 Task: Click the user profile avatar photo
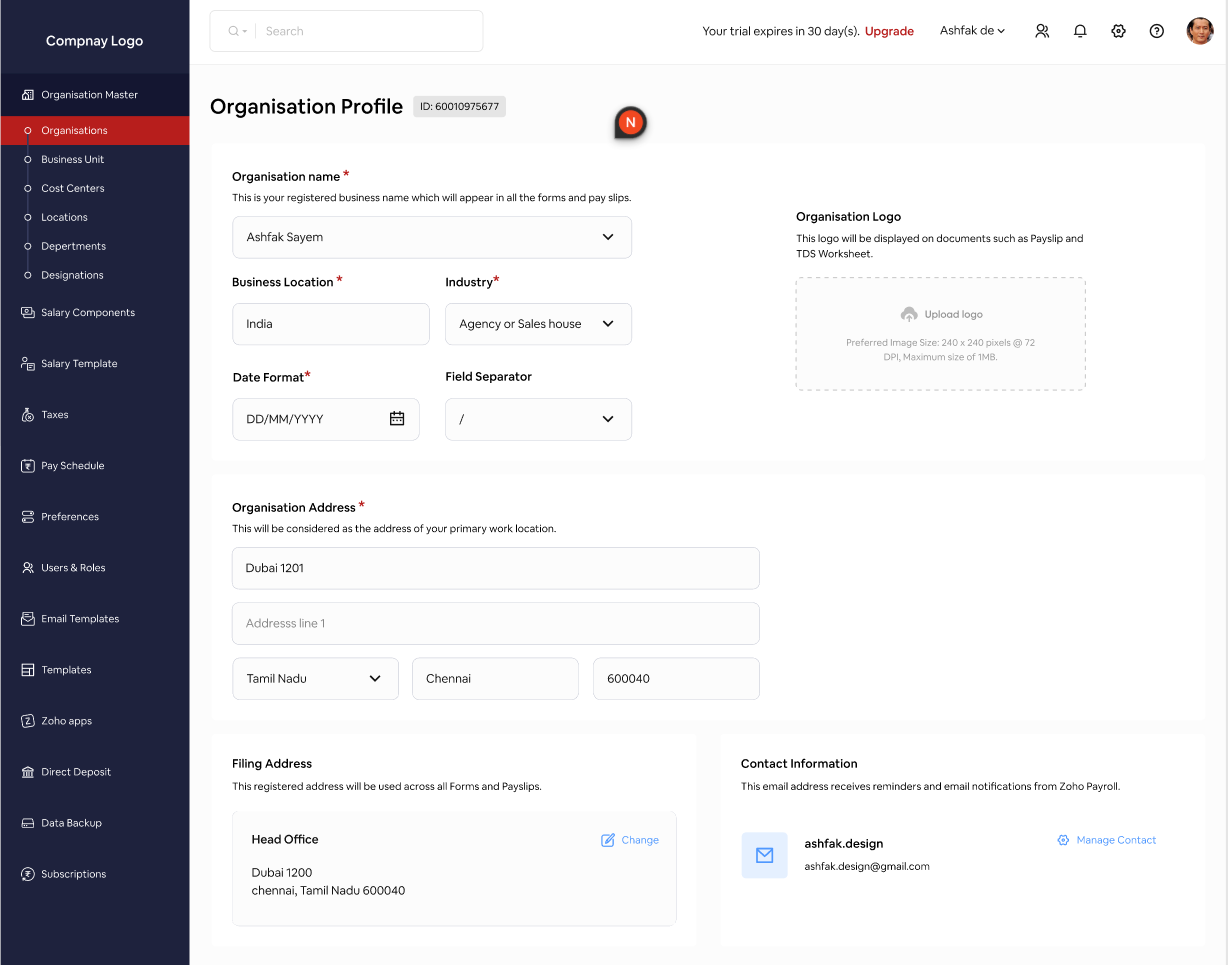[1199, 31]
